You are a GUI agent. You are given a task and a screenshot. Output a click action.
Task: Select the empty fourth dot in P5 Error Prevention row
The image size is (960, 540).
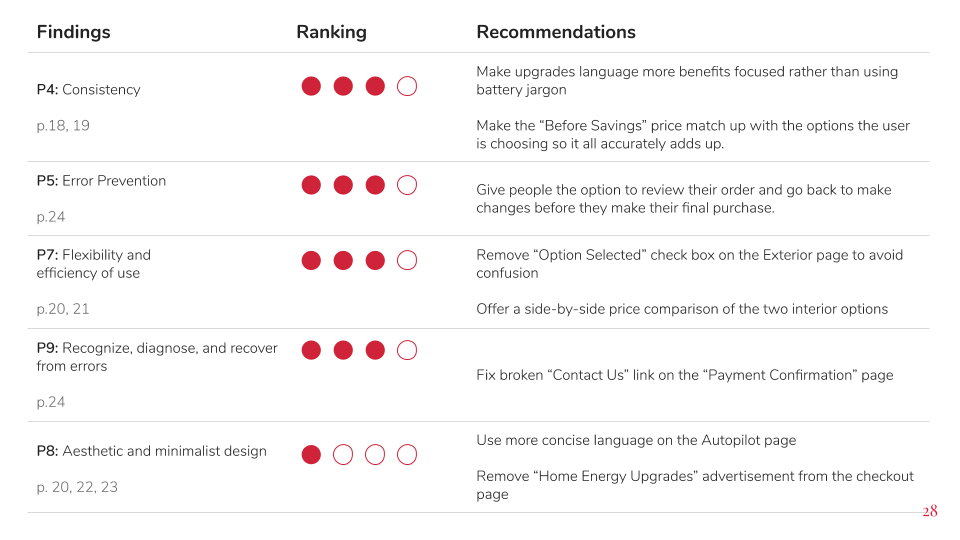point(407,185)
